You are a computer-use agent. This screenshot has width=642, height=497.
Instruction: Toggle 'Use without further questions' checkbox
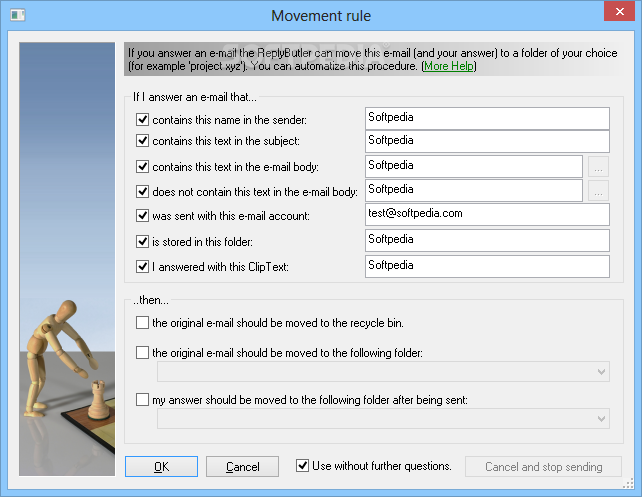click(302, 465)
